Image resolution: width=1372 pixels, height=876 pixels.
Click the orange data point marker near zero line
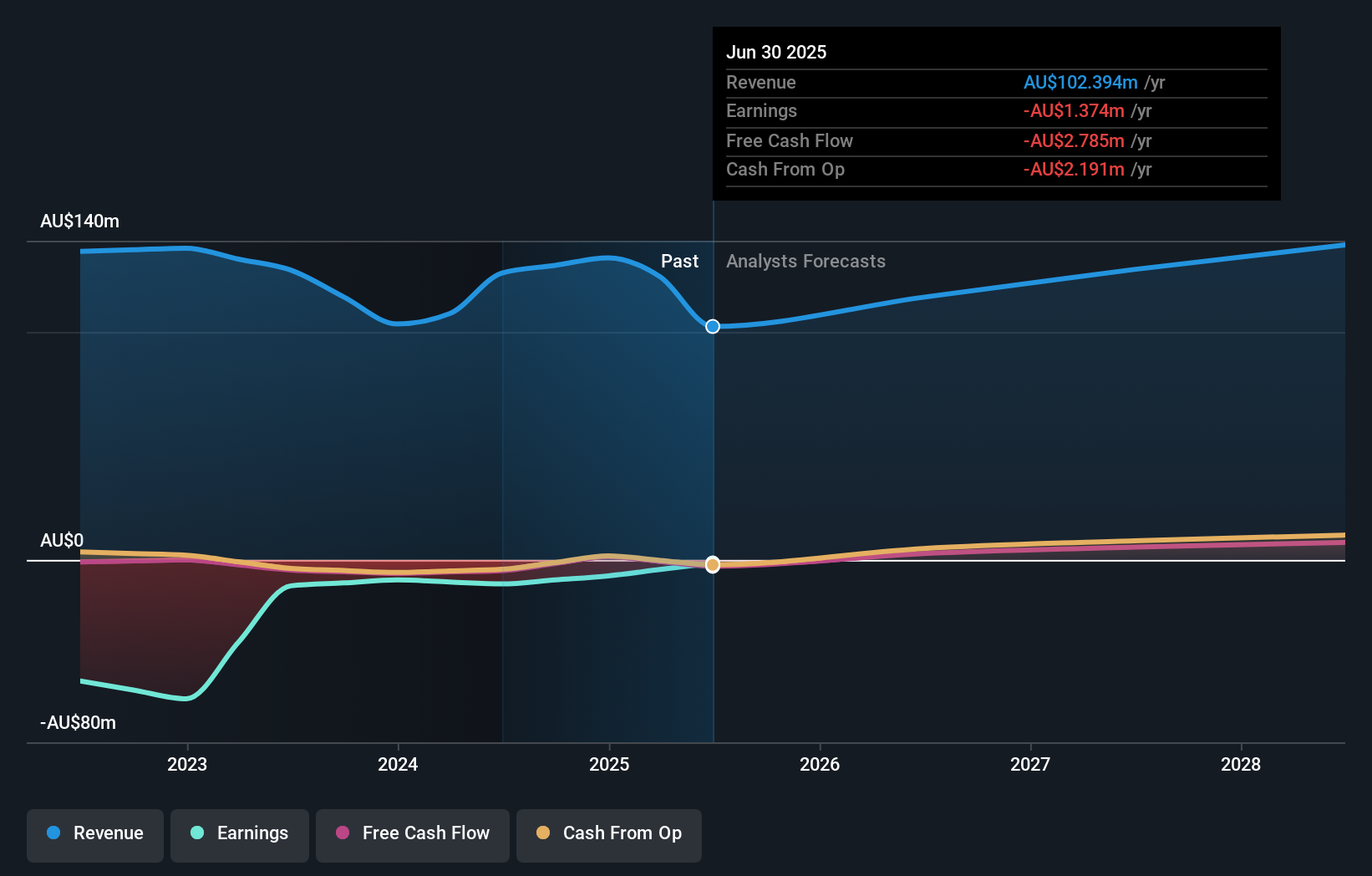point(713,565)
